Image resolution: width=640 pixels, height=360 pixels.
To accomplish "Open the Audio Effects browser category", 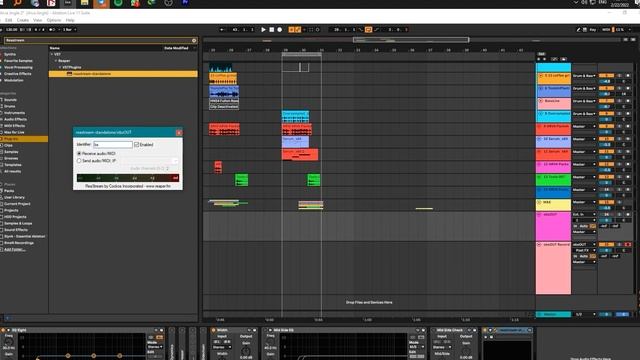I will coord(15,119).
